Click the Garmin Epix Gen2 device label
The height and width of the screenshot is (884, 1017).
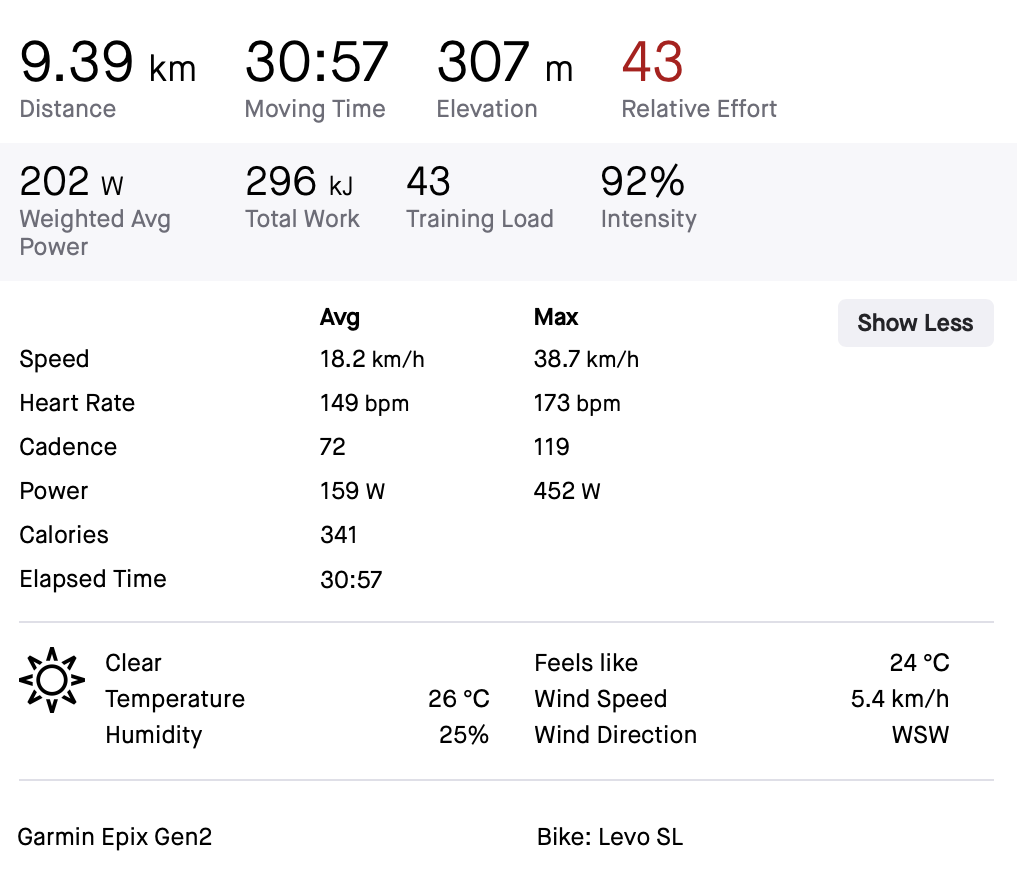[115, 837]
